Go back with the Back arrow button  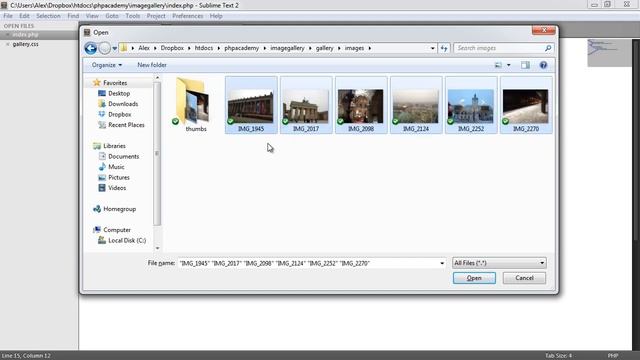(x=91, y=48)
